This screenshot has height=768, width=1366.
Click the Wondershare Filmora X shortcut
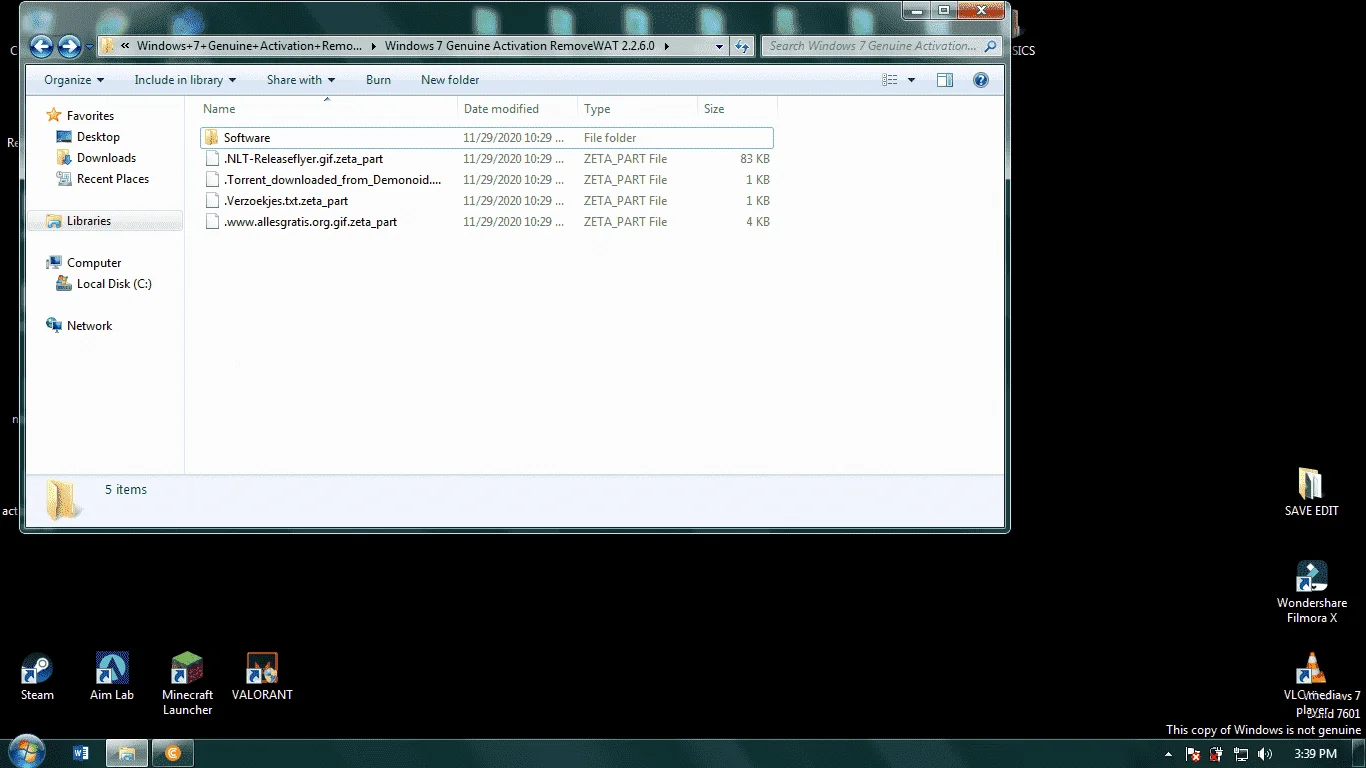(1311, 592)
